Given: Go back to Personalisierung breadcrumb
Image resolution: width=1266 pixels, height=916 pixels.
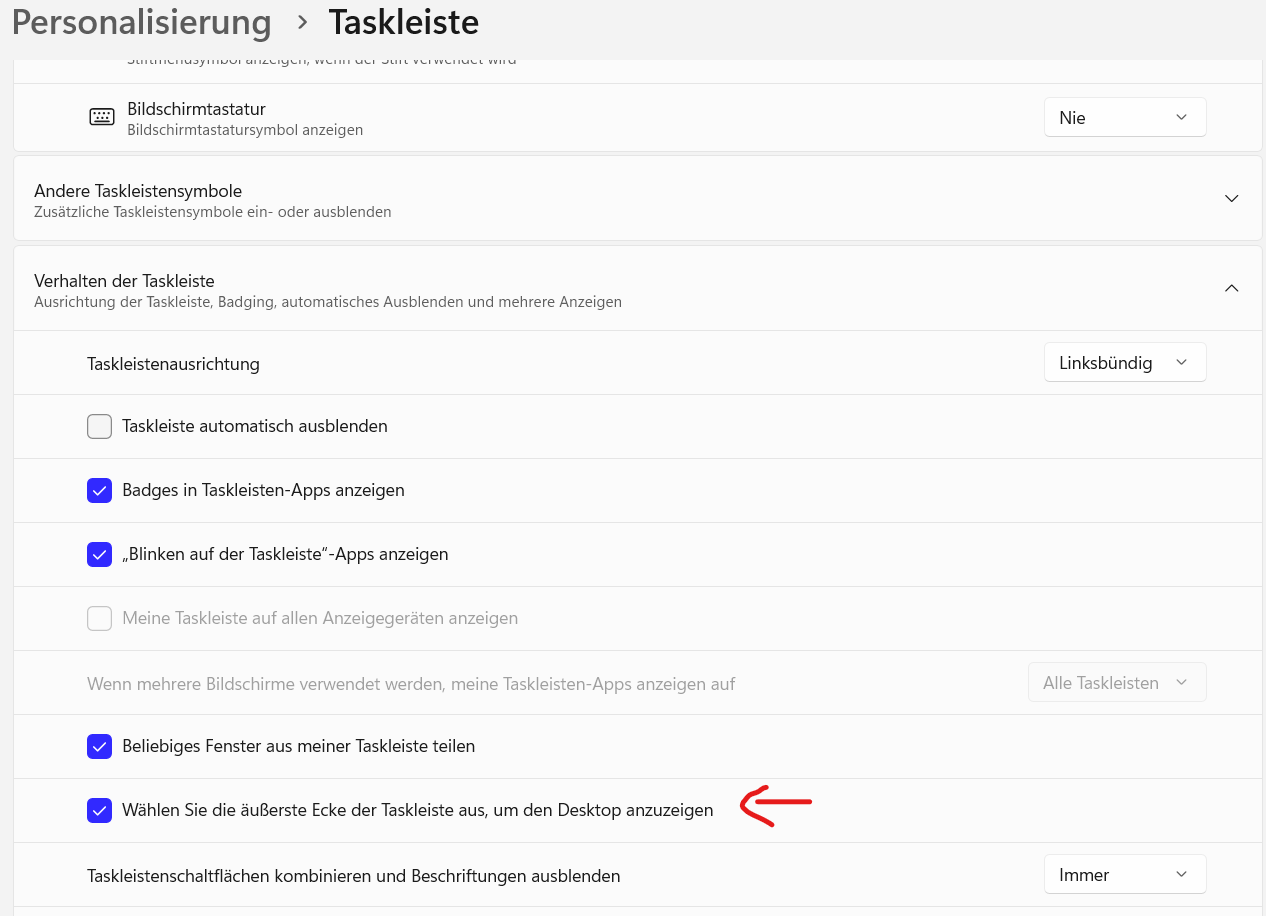Looking at the screenshot, I should [141, 22].
